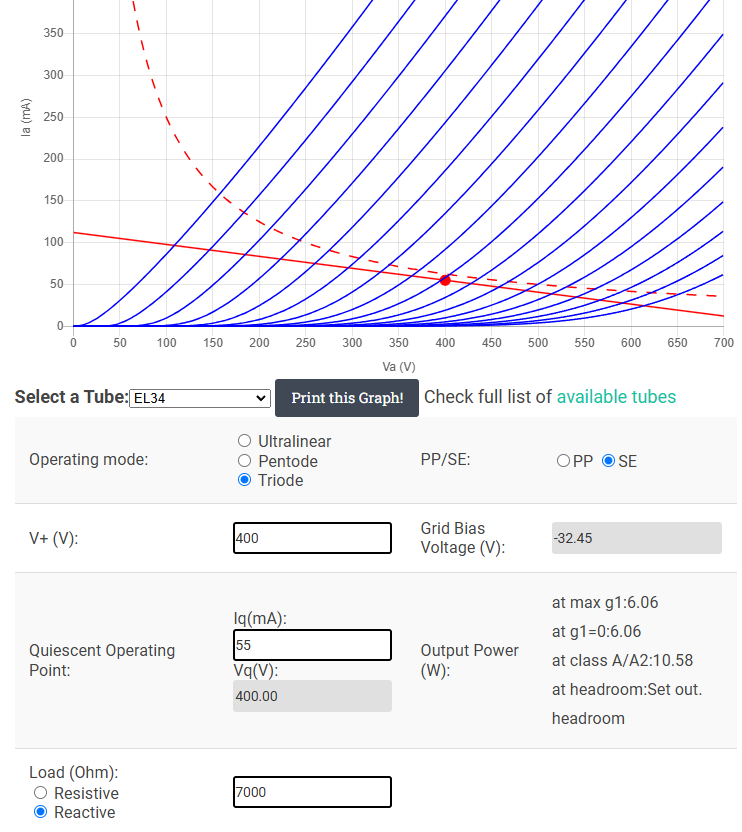742x832 pixels.
Task: Switch to PP push-pull configuration
Action: pyautogui.click(x=563, y=461)
